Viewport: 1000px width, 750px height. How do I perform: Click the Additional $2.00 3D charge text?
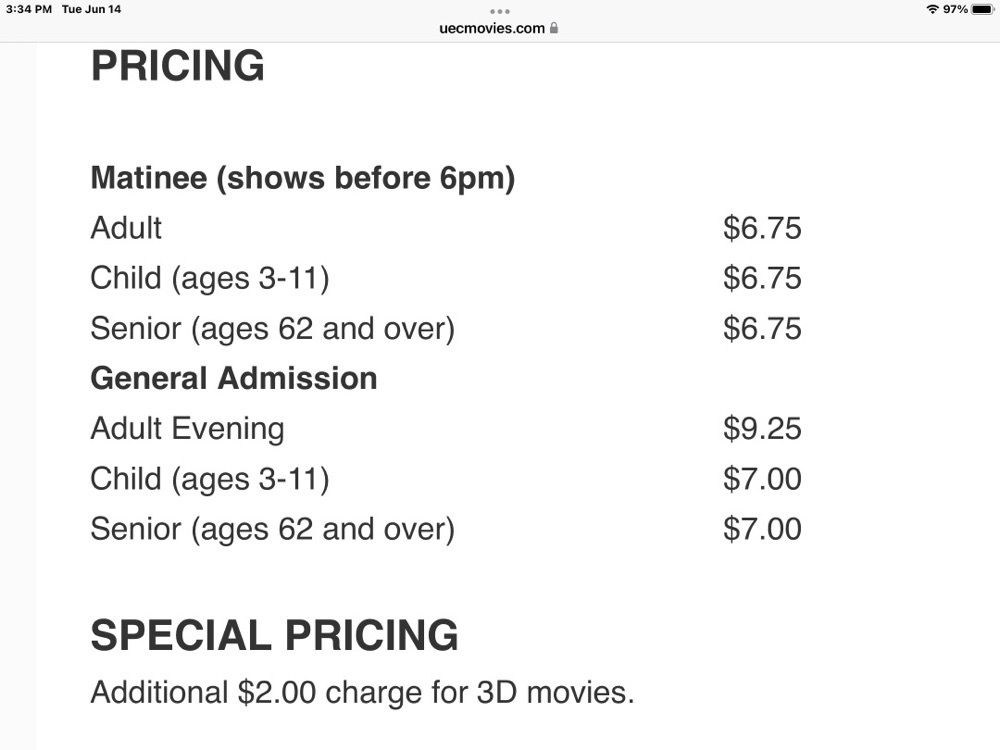pyautogui.click(x=362, y=692)
